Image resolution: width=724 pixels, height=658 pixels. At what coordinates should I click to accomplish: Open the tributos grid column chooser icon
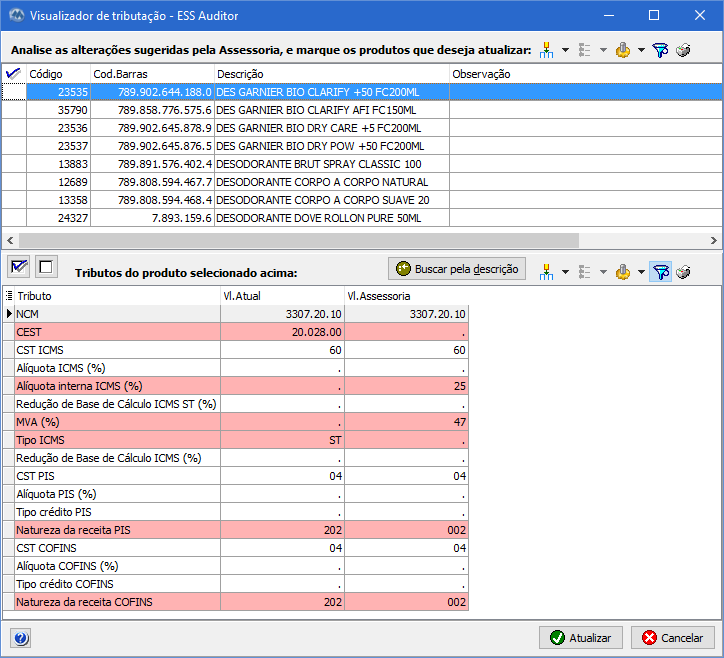click(9, 296)
